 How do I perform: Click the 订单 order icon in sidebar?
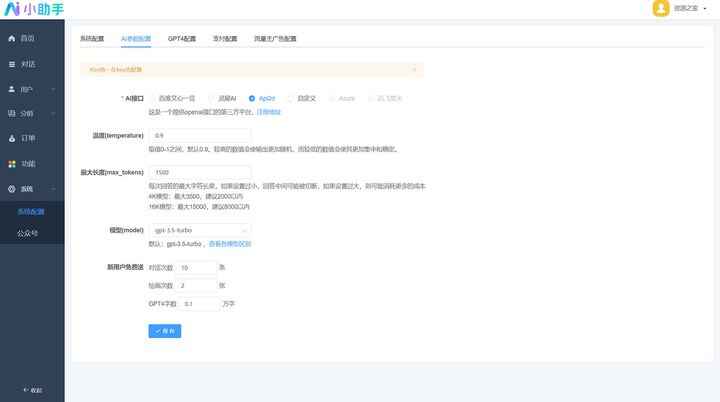(12, 138)
